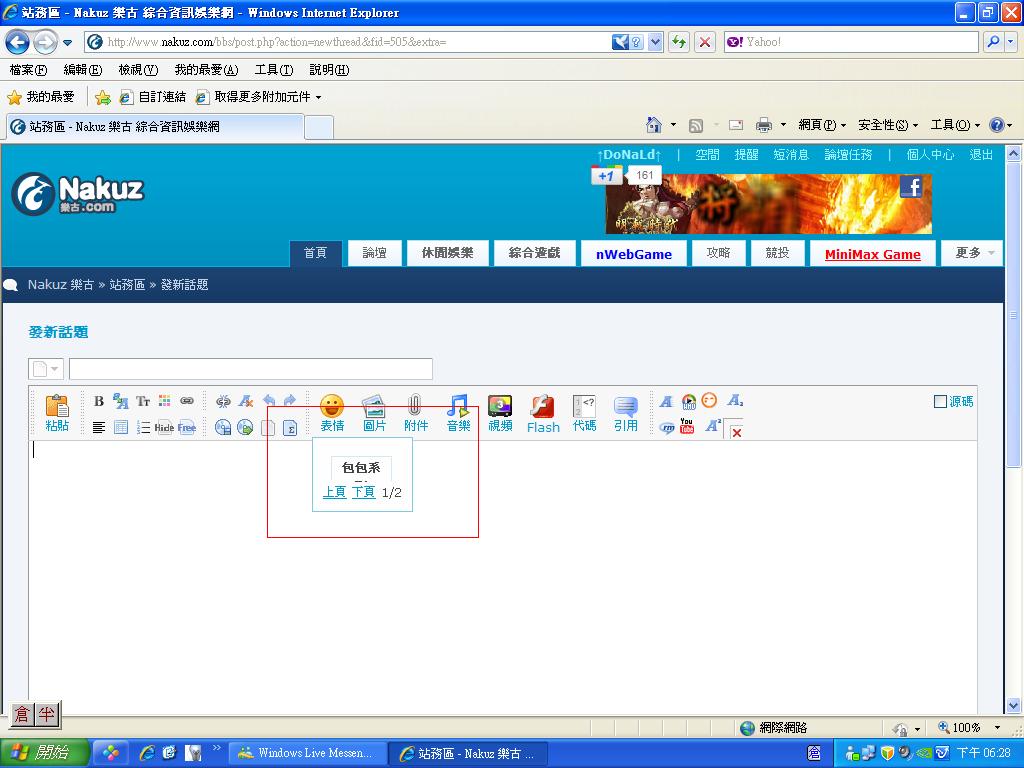1024x768 pixels.
Task: Click the thread title input field
Action: pos(250,369)
